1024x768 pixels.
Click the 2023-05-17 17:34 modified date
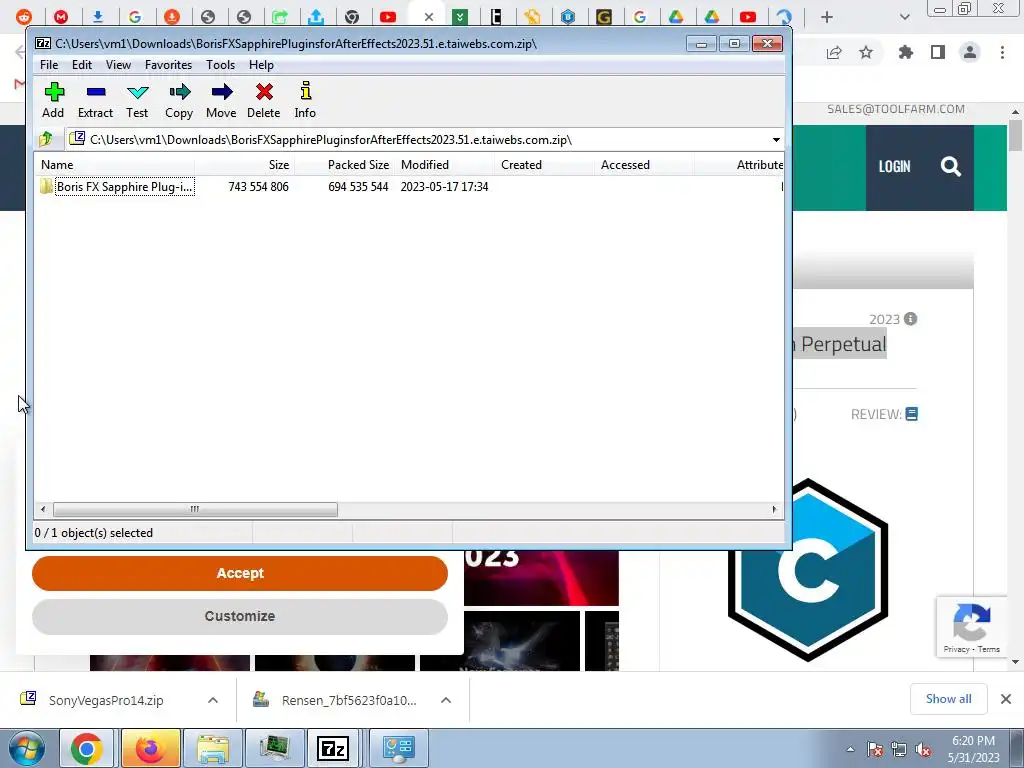pyautogui.click(x=444, y=187)
